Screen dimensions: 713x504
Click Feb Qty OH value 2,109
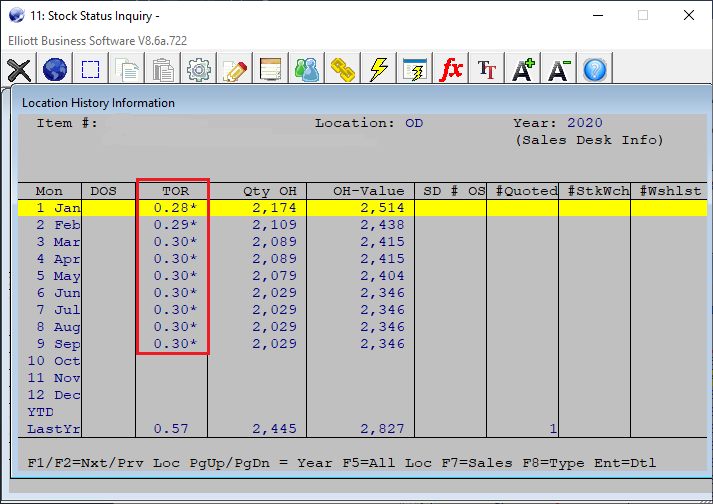coord(275,225)
